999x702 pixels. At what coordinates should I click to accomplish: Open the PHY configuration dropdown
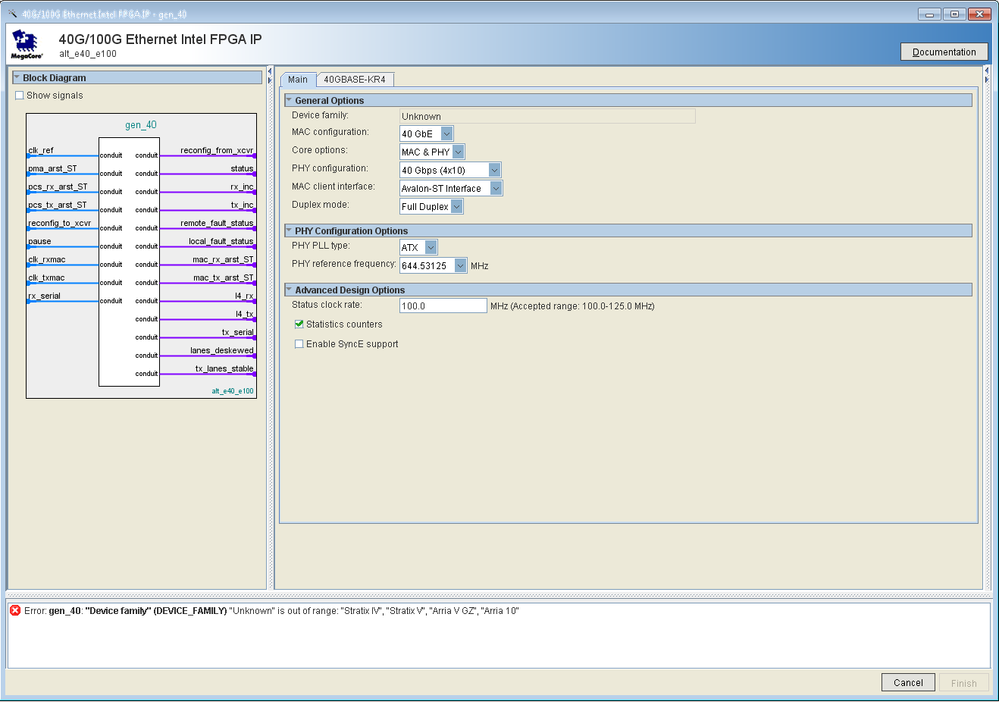(x=494, y=170)
